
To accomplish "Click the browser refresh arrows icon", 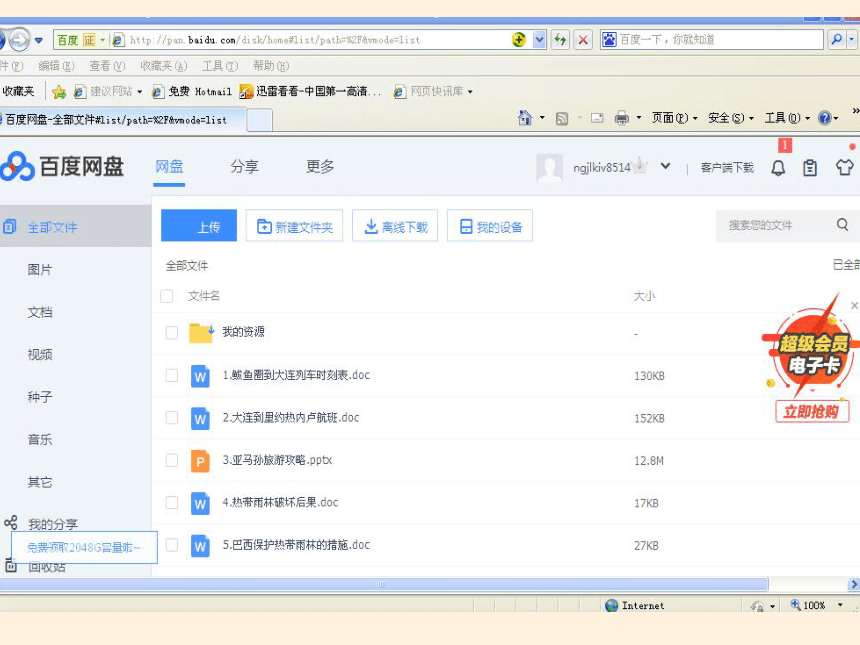I will point(560,39).
